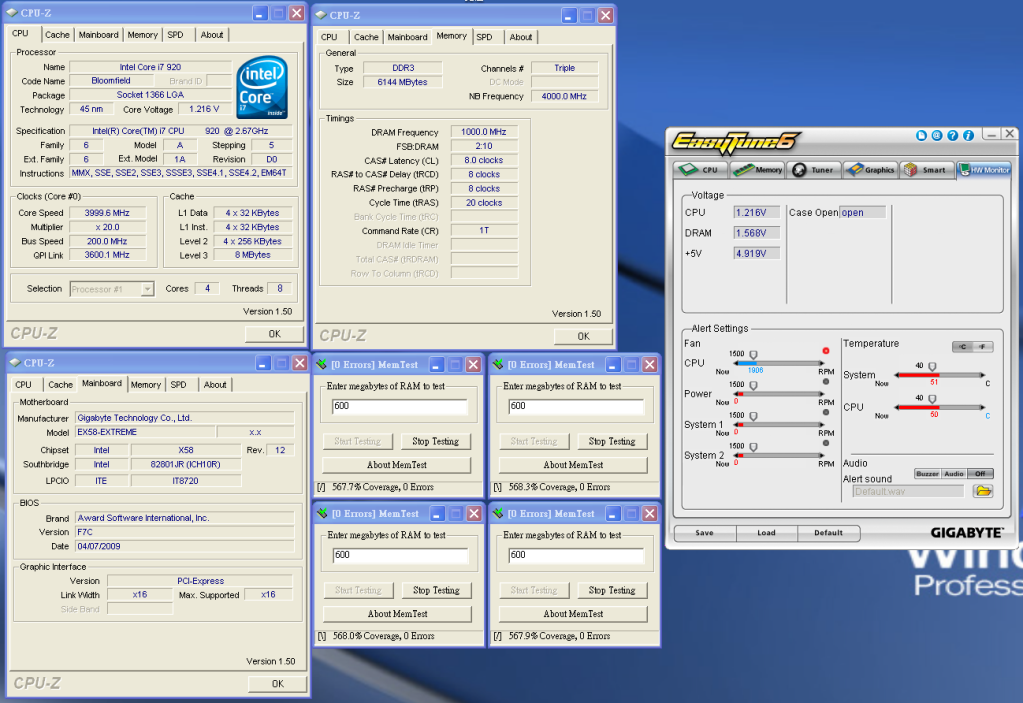
Task: Click RAM megabytes field in MemTest at 568.0% coverage
Action: [x=401, y=555]
